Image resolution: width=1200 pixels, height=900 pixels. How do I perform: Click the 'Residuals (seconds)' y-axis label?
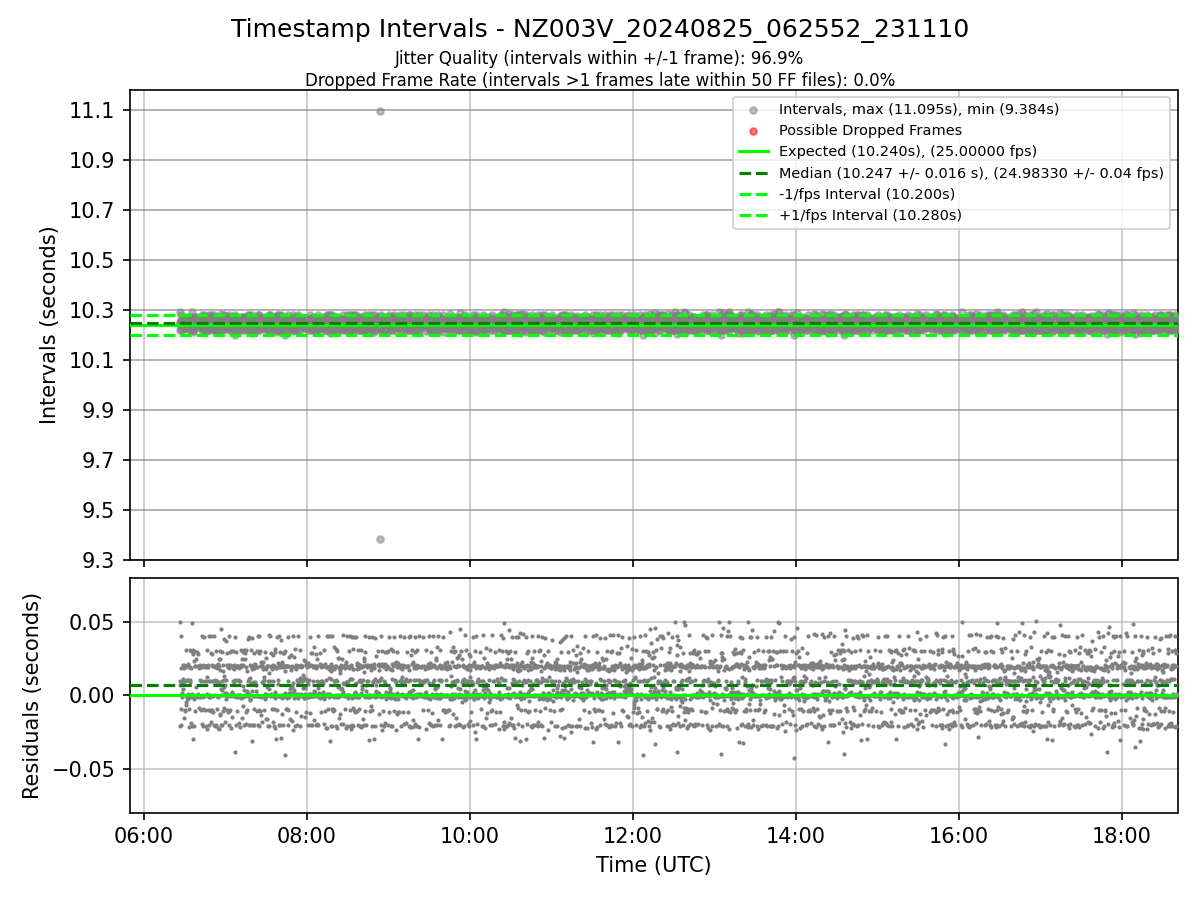pyautogui.click(x=32, y=696)
